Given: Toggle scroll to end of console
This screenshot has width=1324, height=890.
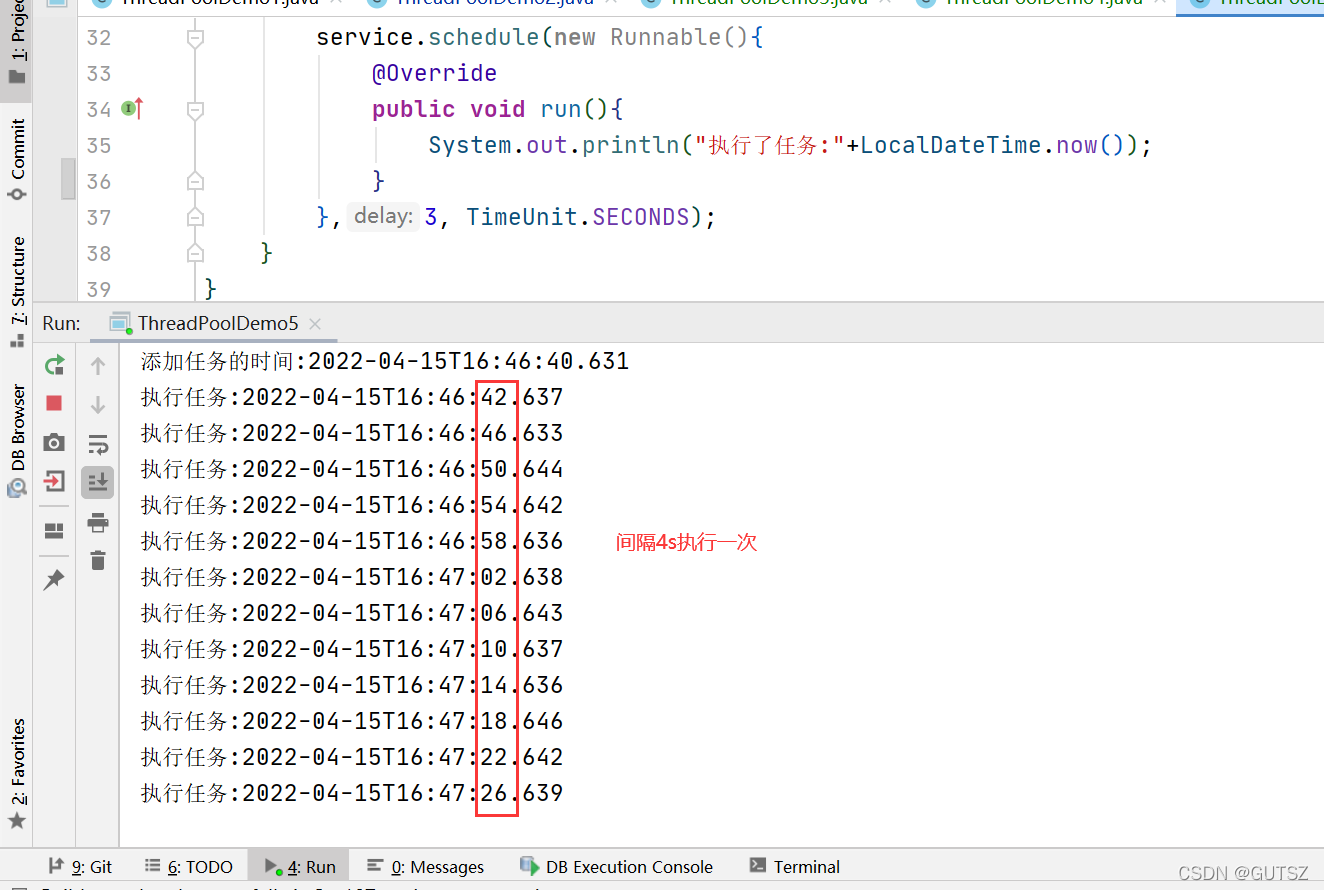Looking at the screenshot, I should [98, 482].
